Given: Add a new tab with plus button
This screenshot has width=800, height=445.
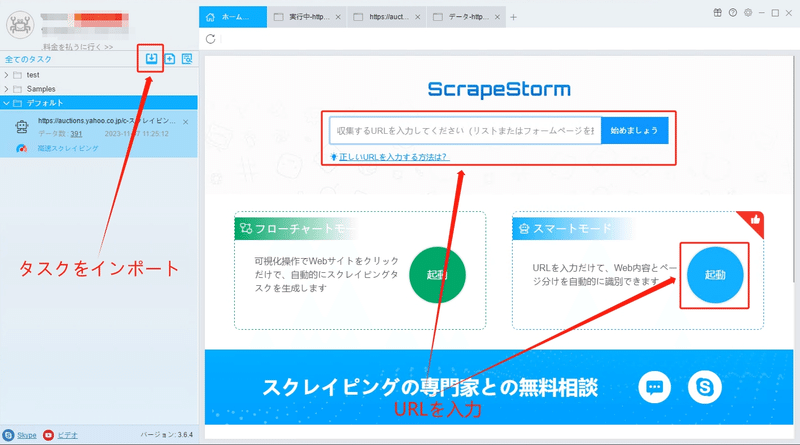Looking at the screenshot, I should click(513, 17).
